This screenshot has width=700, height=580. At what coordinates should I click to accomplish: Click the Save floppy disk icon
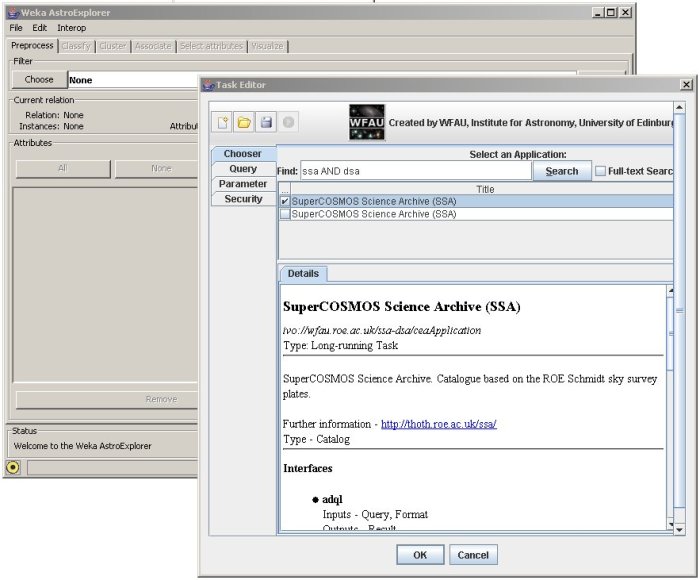266,123
